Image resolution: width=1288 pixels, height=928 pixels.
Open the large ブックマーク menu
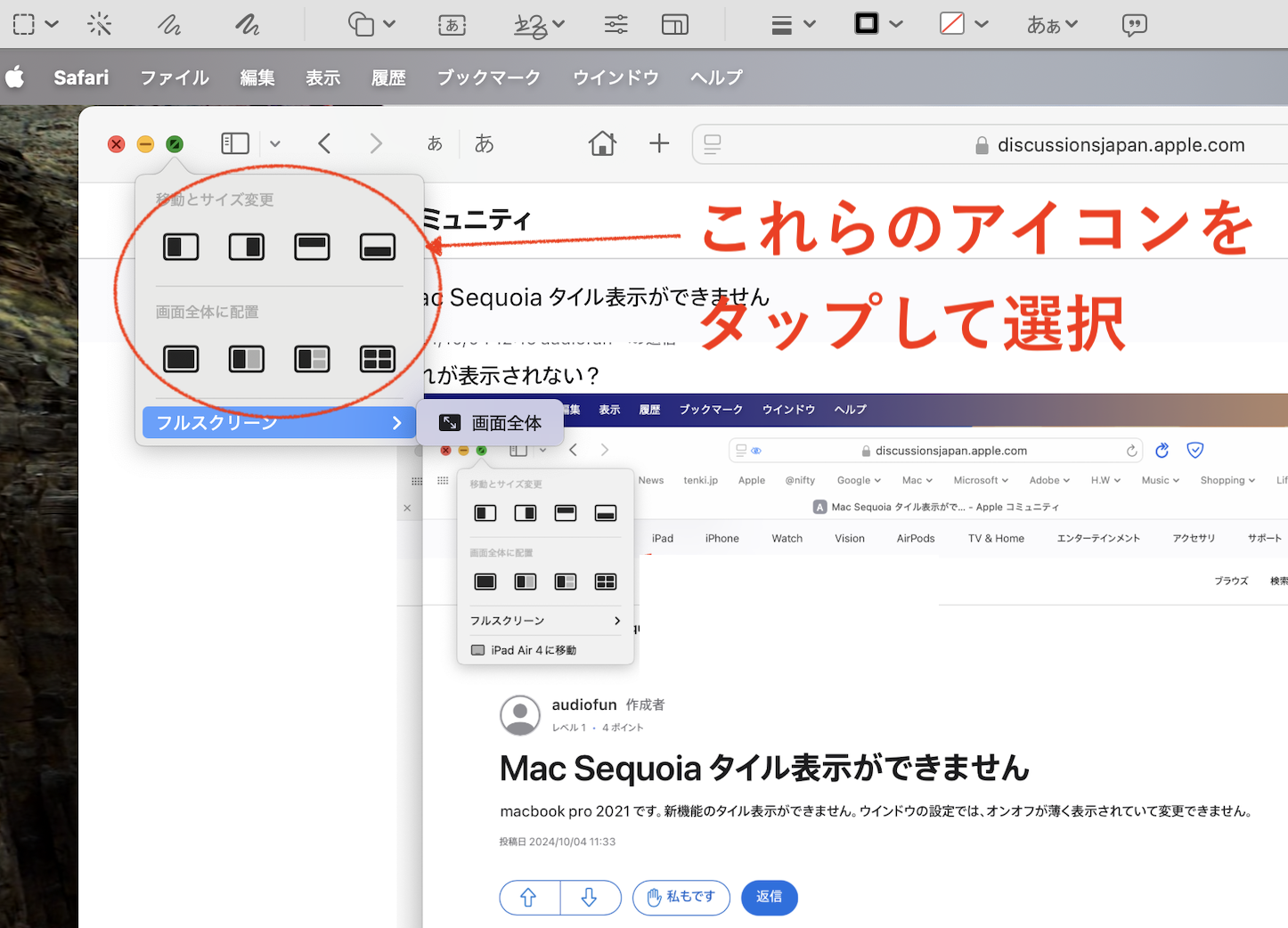(489, 77)
